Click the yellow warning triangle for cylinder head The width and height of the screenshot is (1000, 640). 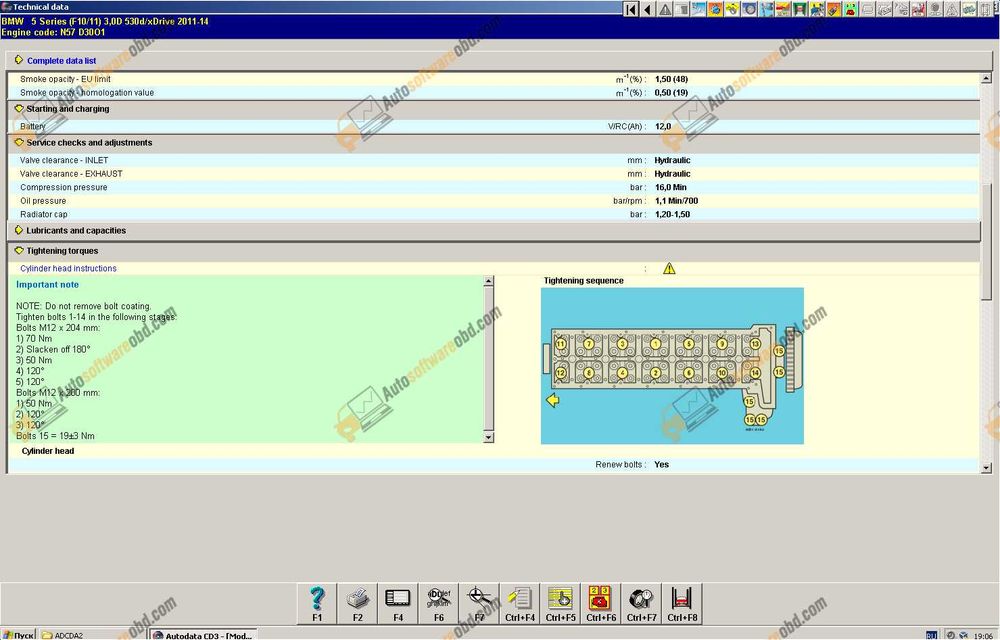pyautogui.click(x=669, y=268)
